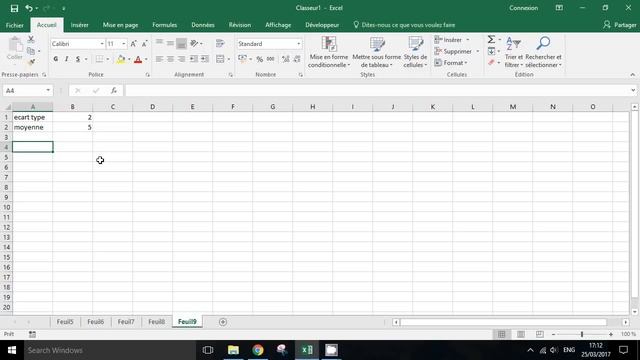
Task: Open the Formules ribbon tab
Action: click(x=164, y=25)
